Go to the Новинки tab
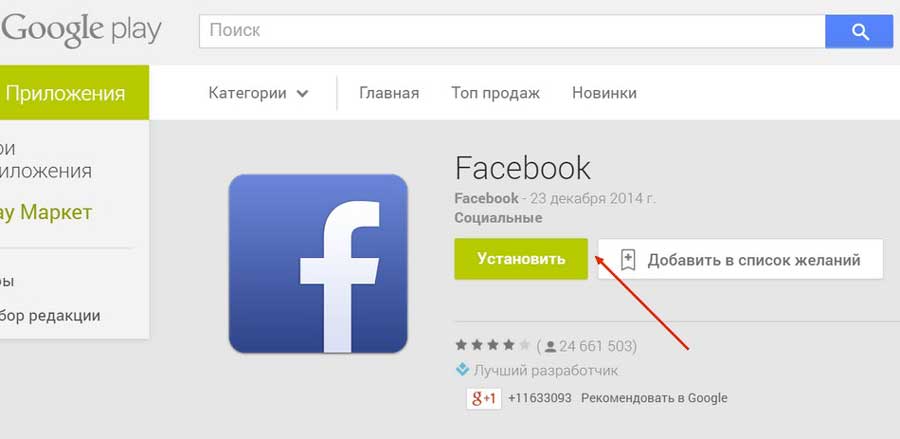 (604, 93)
